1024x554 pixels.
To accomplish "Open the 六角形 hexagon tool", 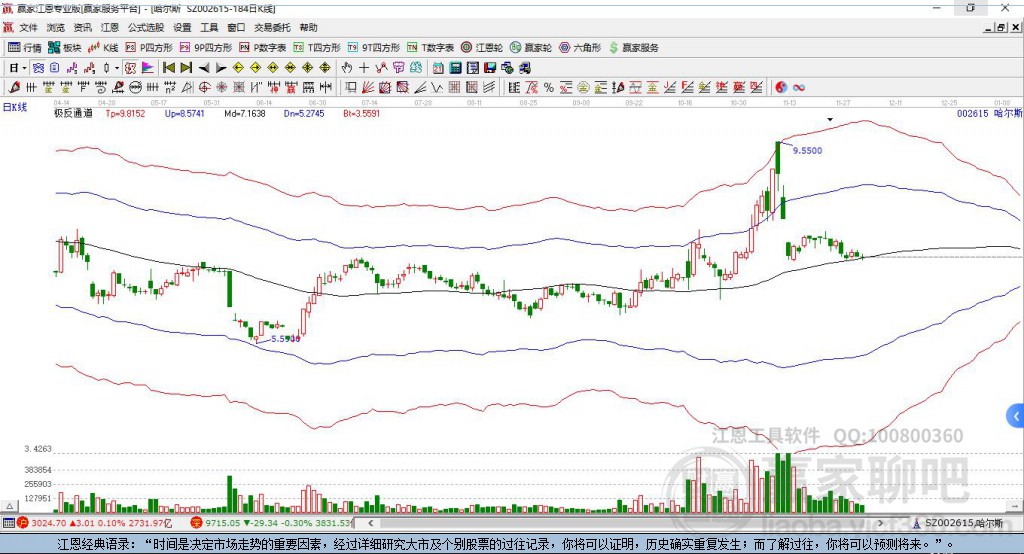I will coord(580,48).
